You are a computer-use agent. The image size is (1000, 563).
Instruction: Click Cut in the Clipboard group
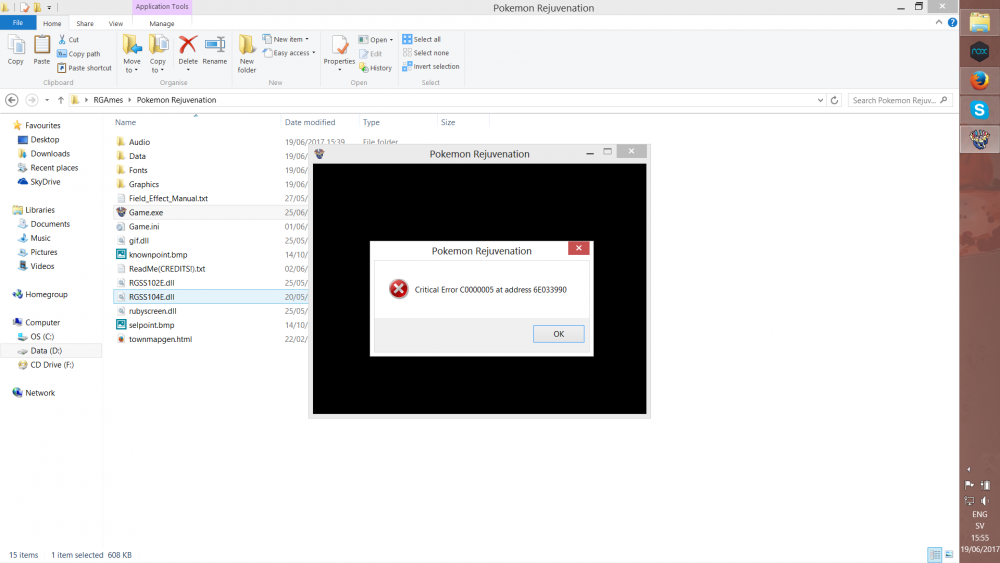coord(68,40)
